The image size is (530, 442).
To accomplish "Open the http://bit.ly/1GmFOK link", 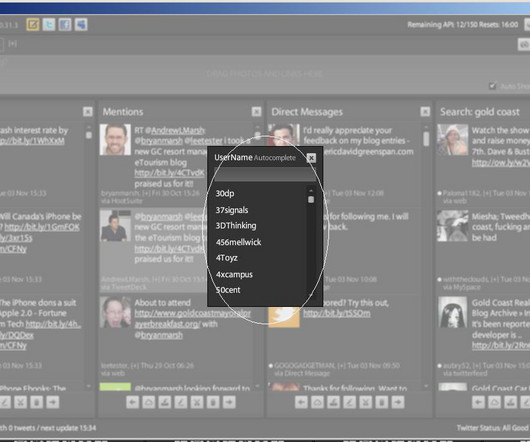I will coord(42,227).
